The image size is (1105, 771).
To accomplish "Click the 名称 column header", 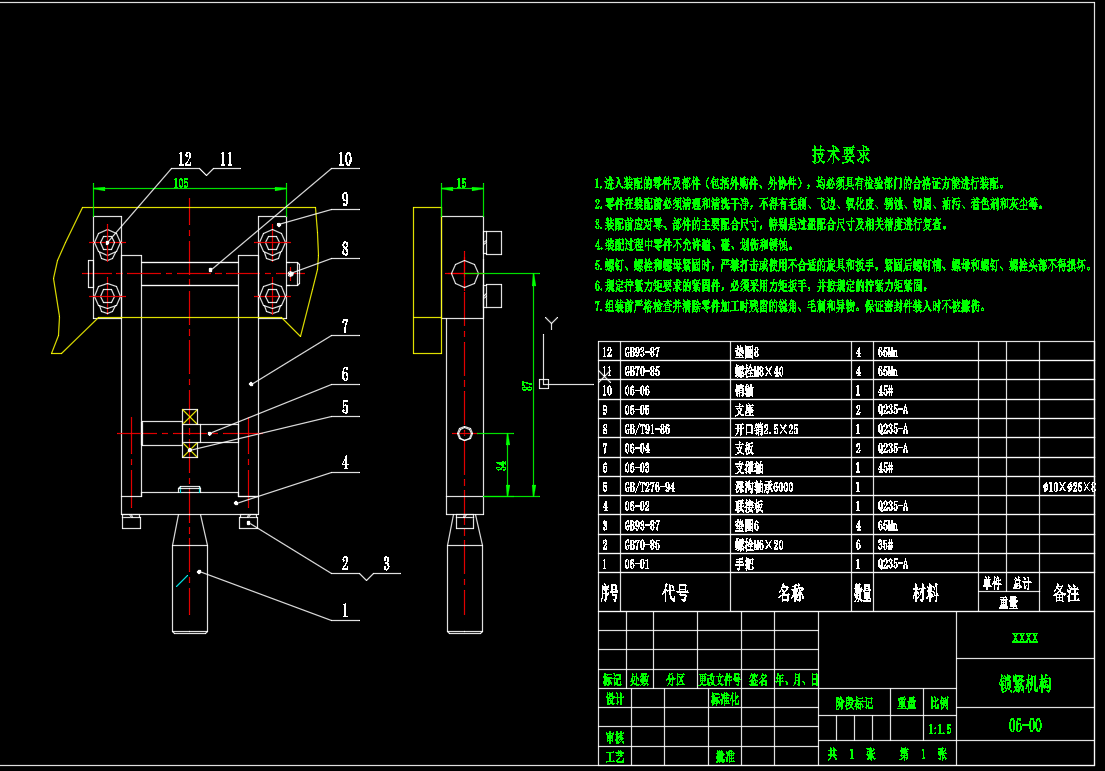I will tap(790, 594).
